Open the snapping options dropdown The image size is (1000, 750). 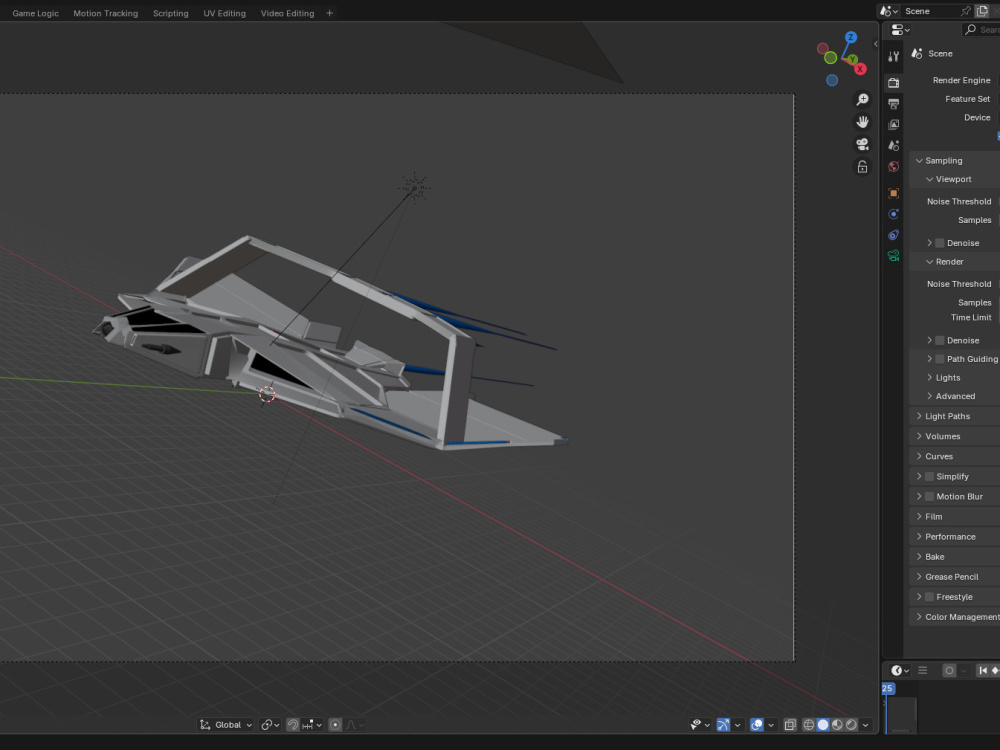click(x=312, y=724)
